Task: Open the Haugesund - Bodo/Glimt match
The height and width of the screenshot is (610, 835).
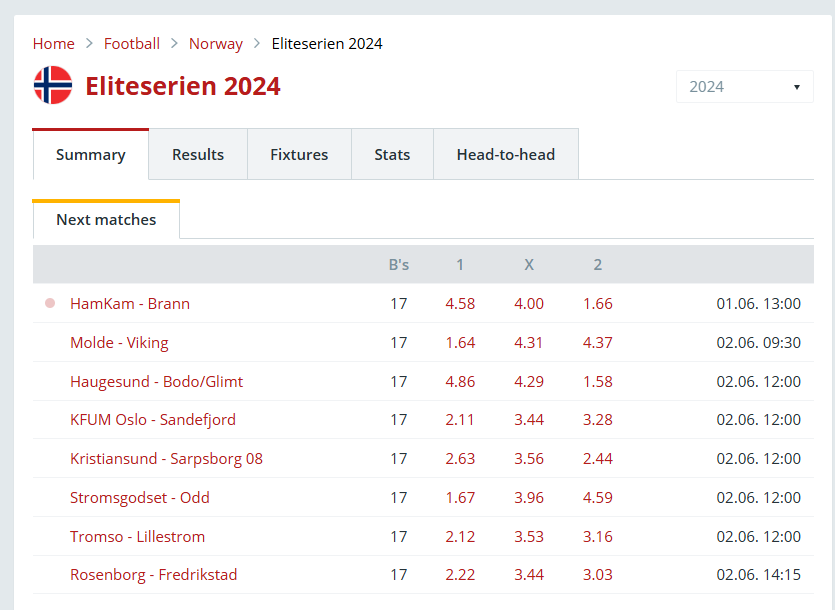Action: coord(157,381)
